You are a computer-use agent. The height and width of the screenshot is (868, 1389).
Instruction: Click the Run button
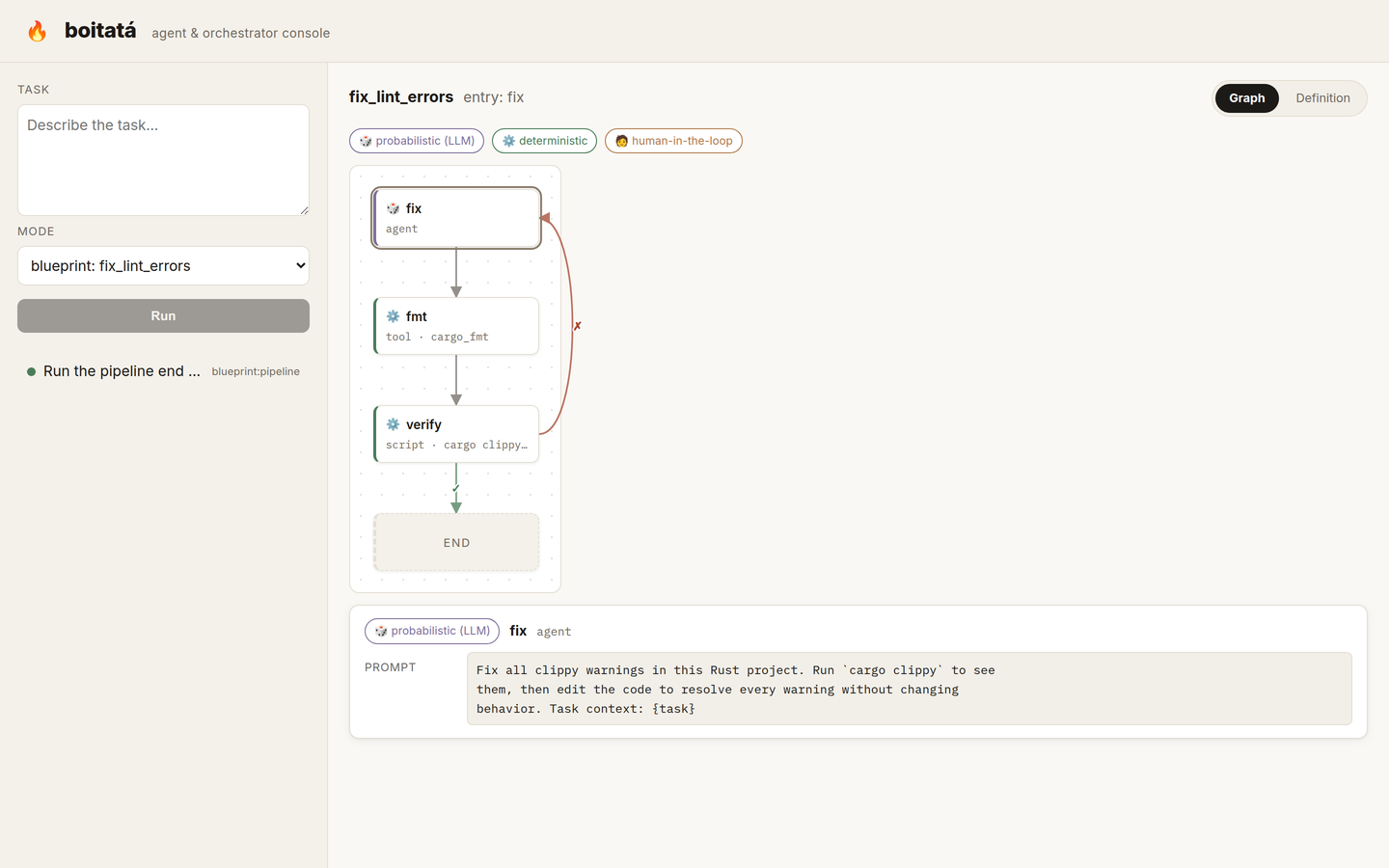[x=163, y=316]
